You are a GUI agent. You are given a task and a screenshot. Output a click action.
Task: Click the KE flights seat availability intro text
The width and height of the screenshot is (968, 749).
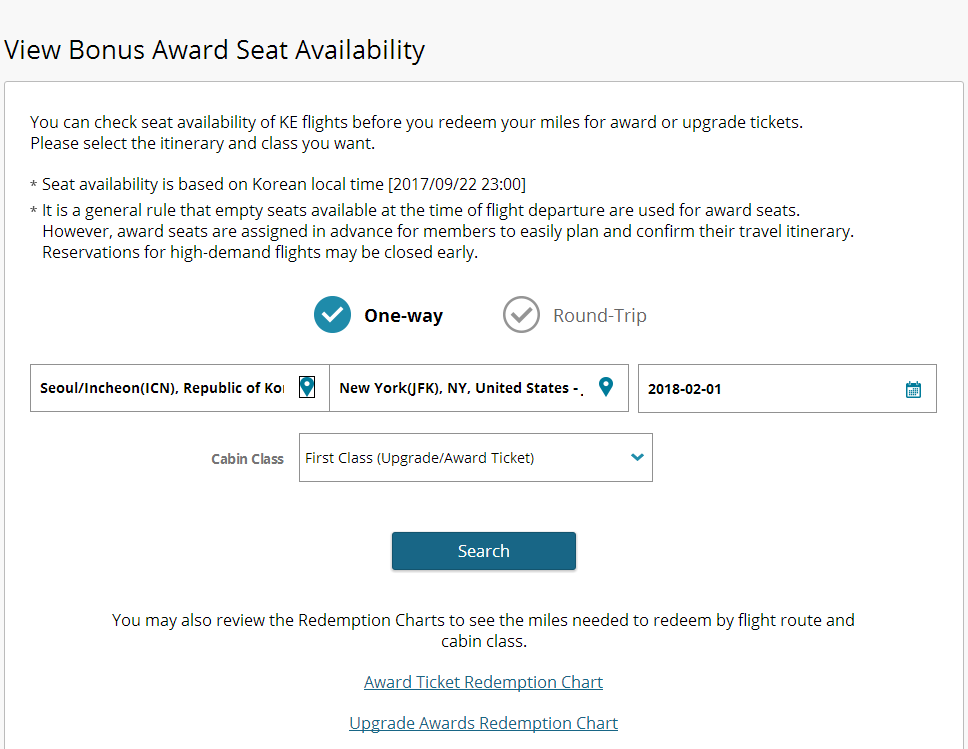pos(417,132)
